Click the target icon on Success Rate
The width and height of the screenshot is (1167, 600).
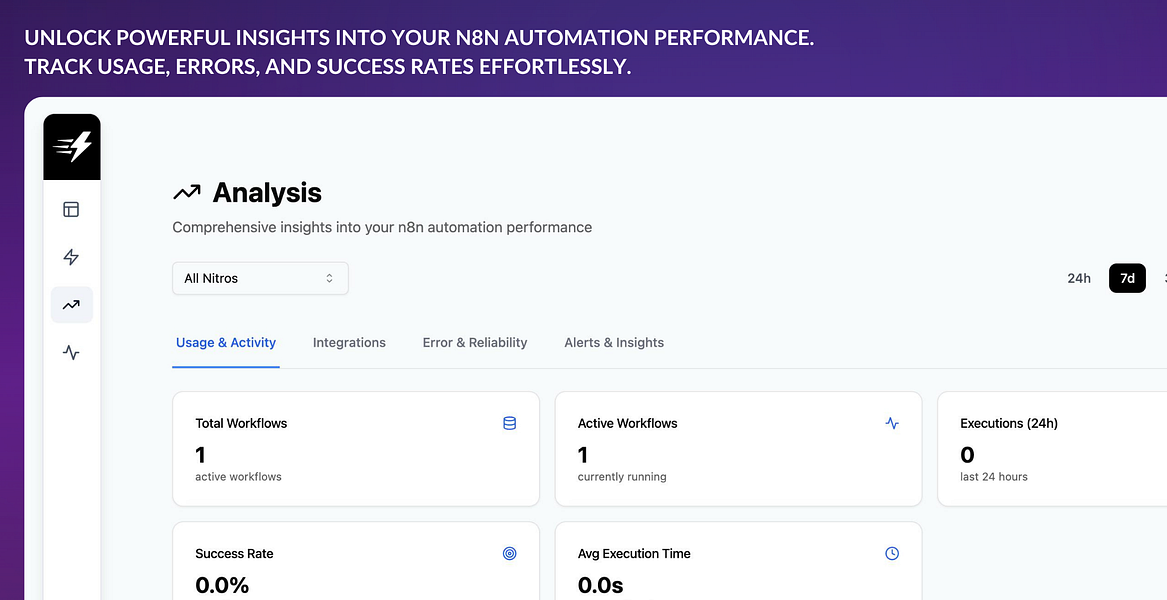[x=509, y=553]
